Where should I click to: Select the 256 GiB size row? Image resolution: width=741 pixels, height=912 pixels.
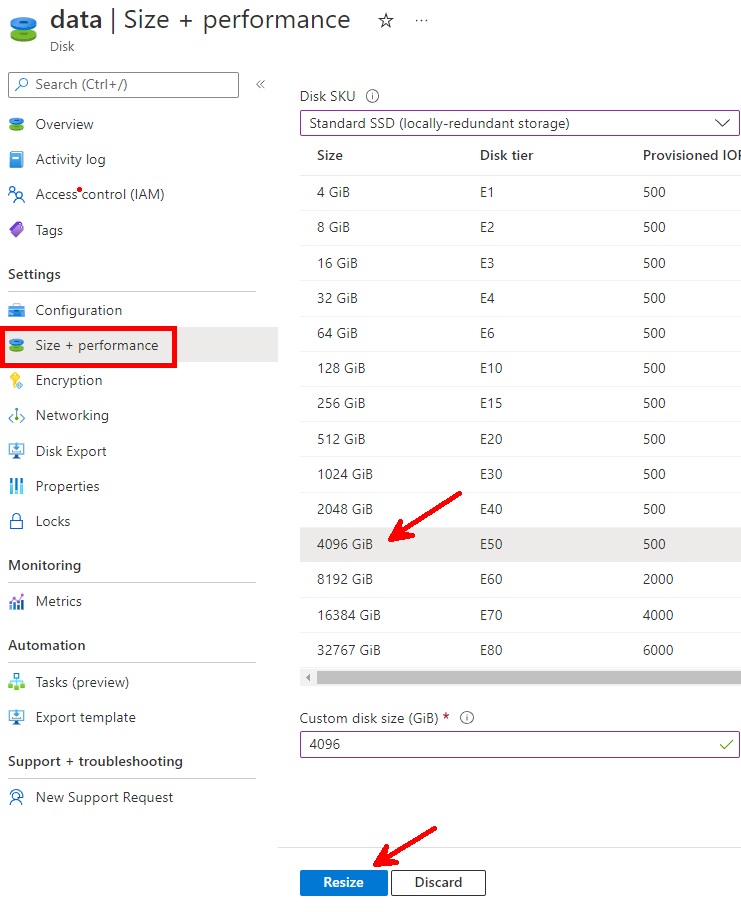pos(520,403)
